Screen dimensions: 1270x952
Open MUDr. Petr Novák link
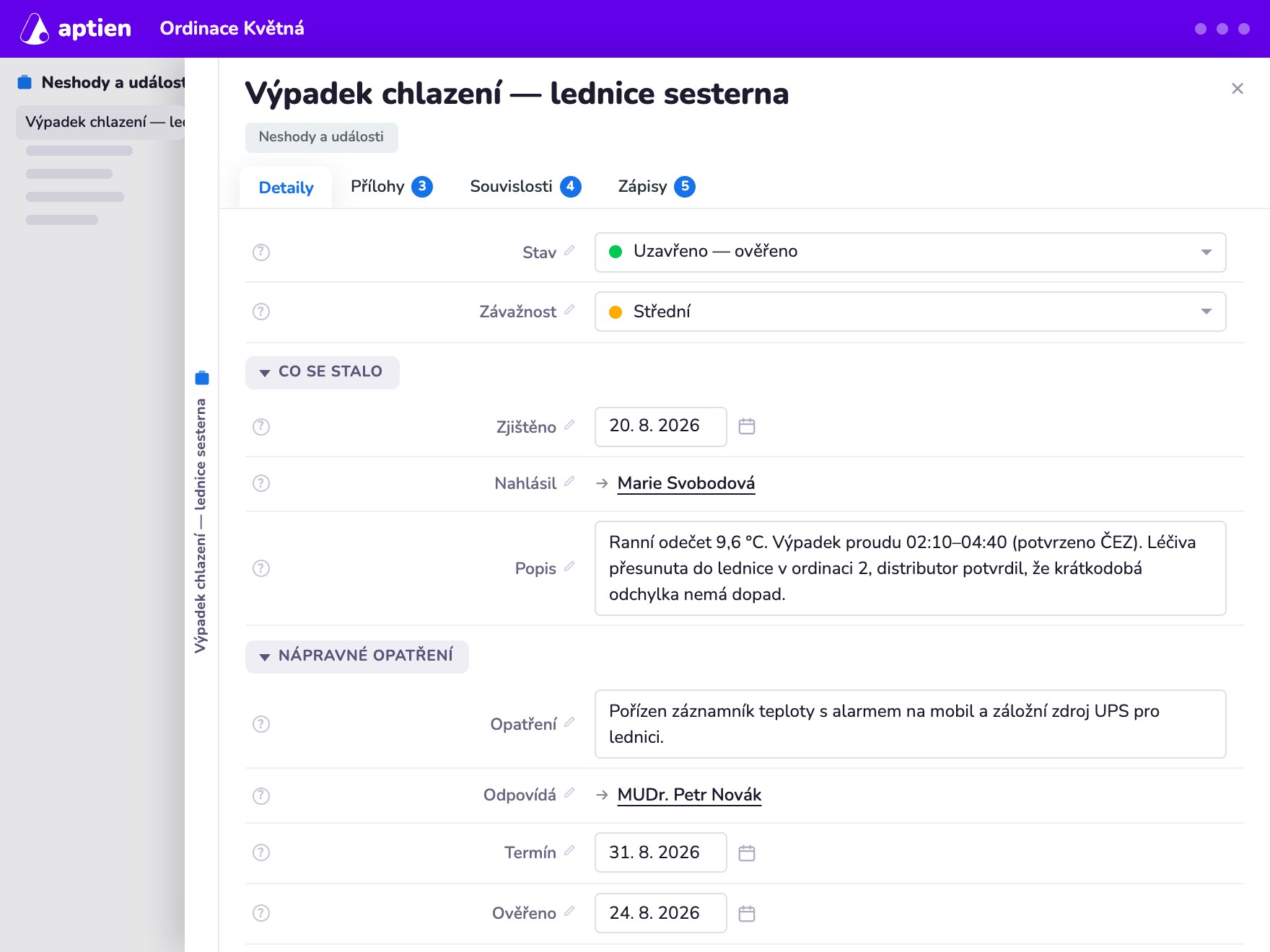(689, 795)
